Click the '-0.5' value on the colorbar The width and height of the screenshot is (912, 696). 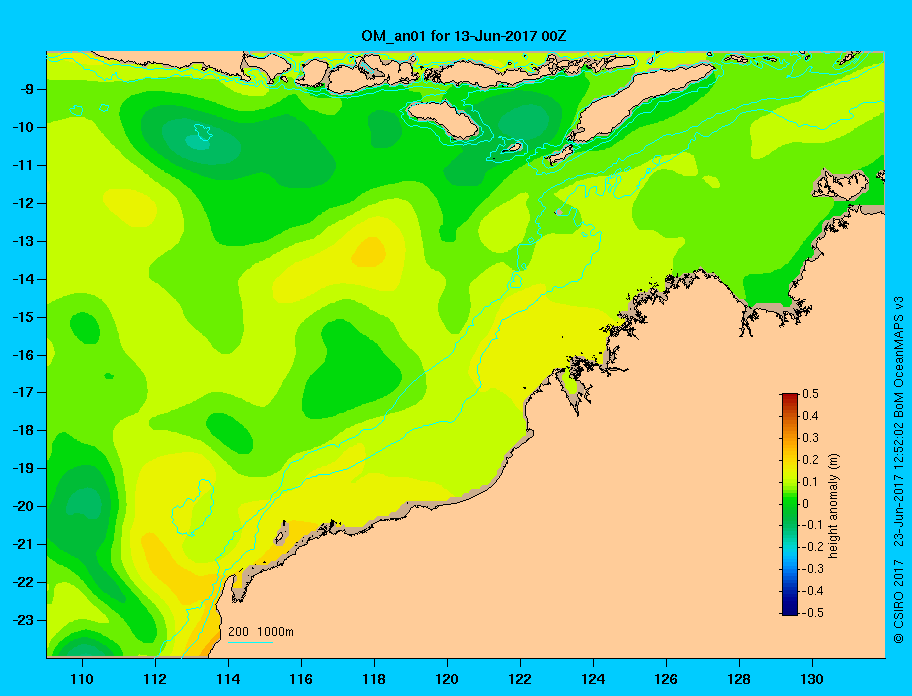coord(813,613)
